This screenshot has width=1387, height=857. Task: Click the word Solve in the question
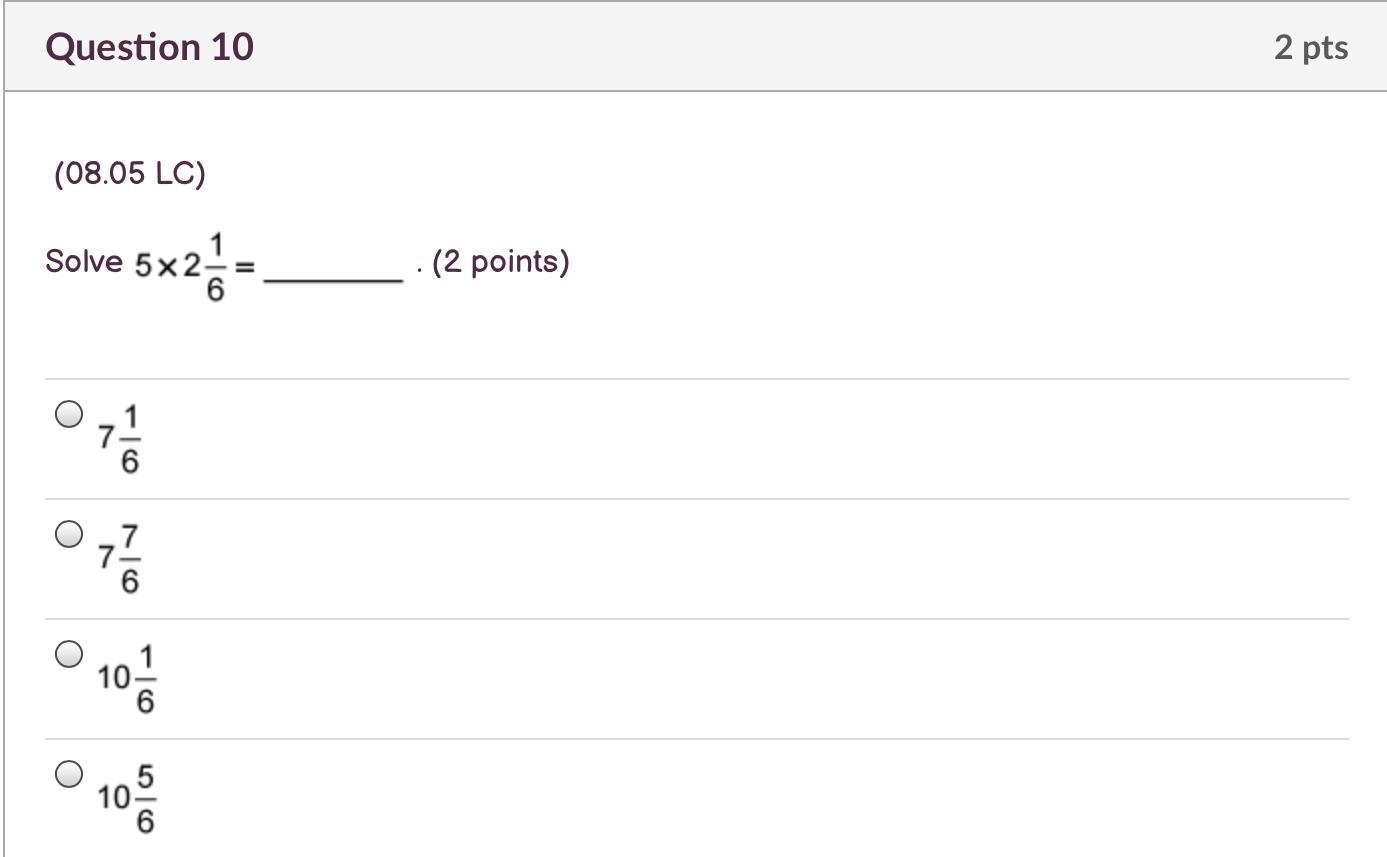tap(84, 262)
